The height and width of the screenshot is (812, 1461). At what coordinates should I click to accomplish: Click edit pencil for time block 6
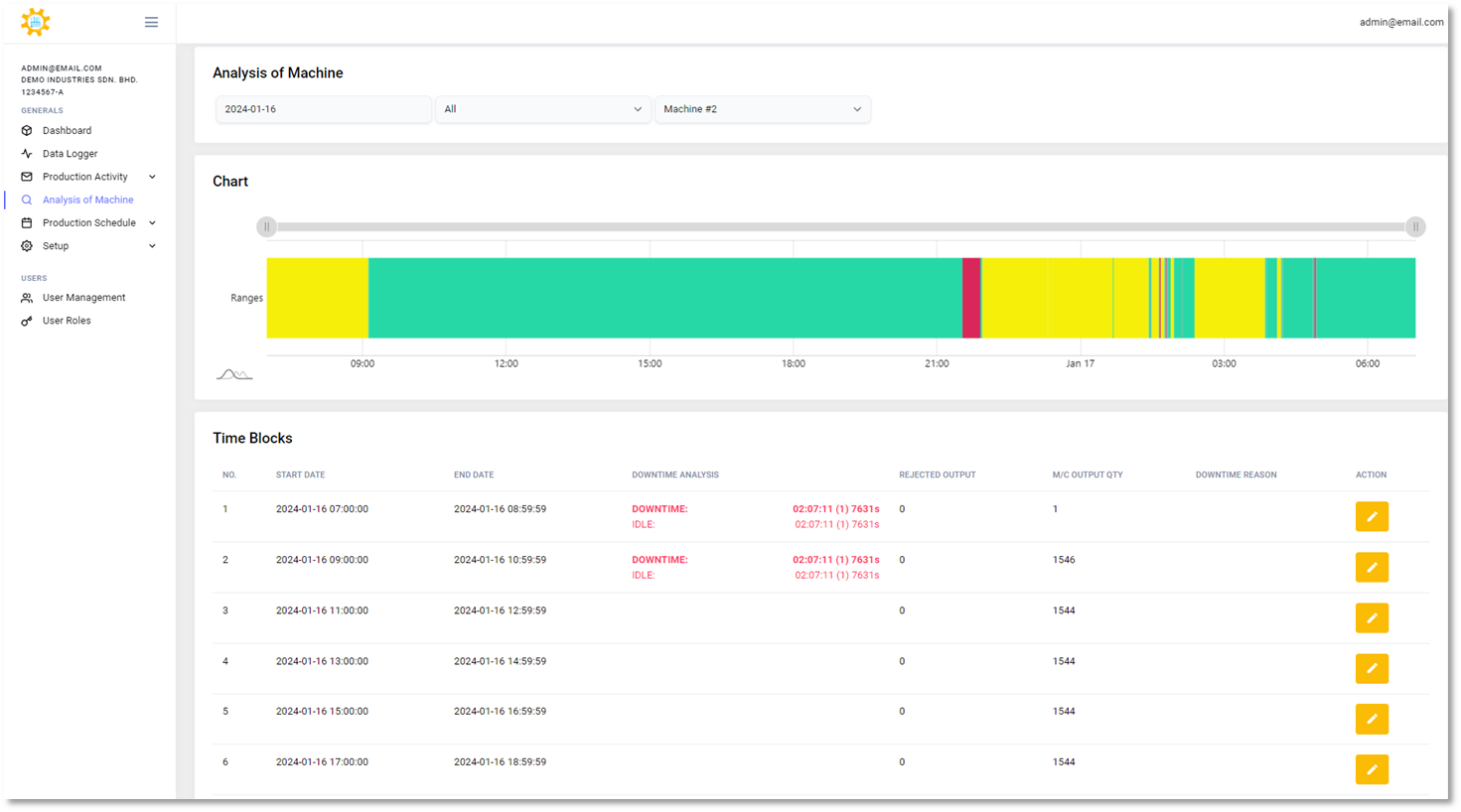point(1372,769)
